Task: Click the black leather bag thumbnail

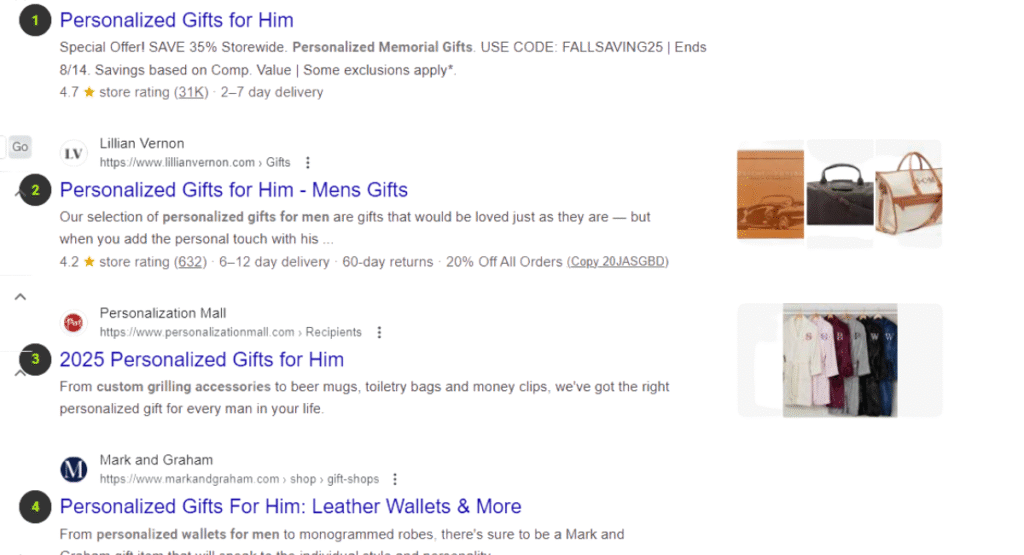Action: click(x=840, y=196)
